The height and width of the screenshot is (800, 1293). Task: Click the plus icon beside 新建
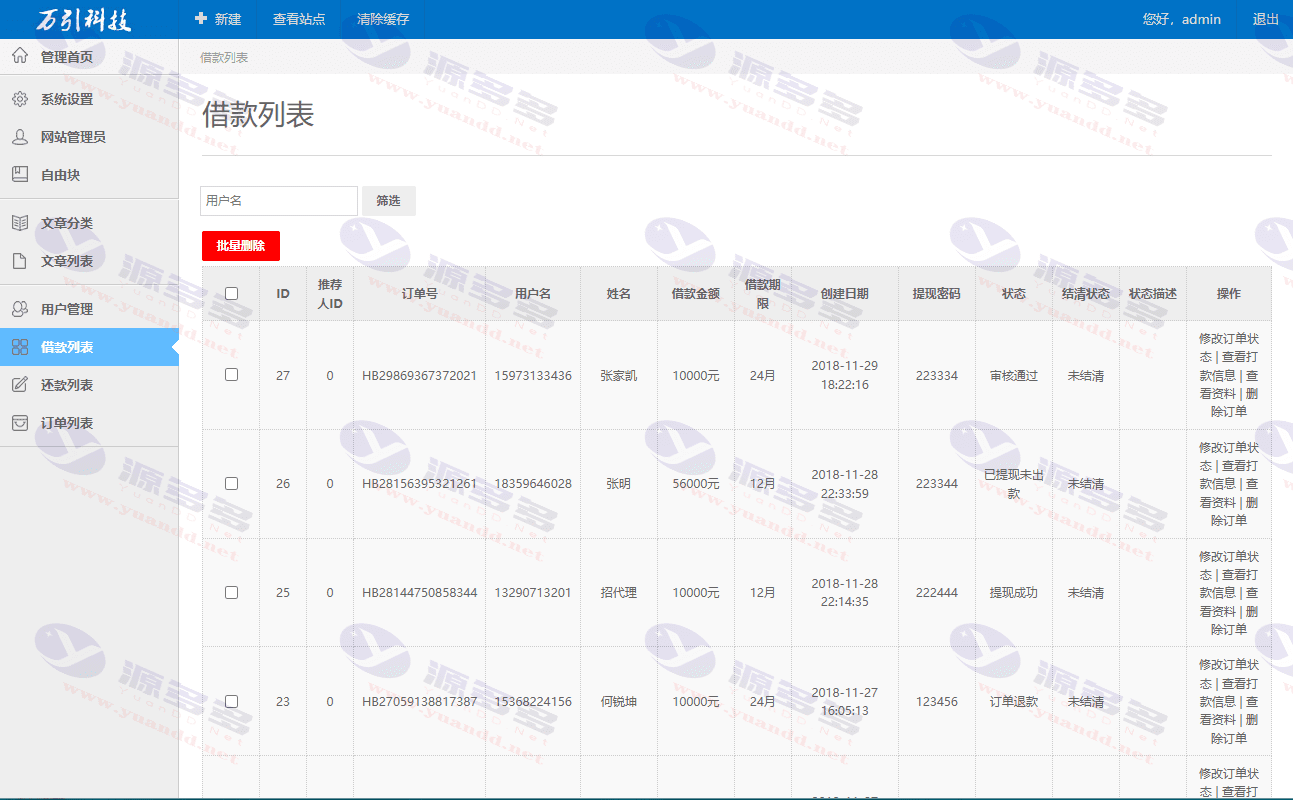pos(201,19)
